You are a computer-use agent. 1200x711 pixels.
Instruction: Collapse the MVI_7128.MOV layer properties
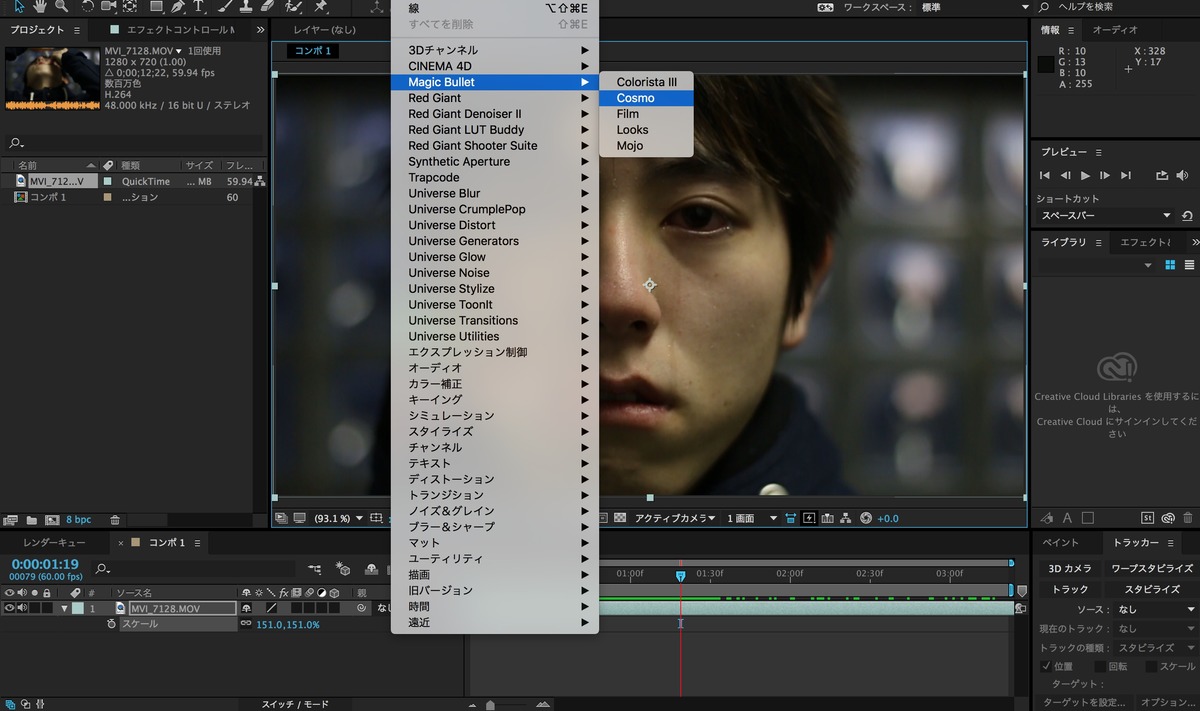(x=65, y=608)
